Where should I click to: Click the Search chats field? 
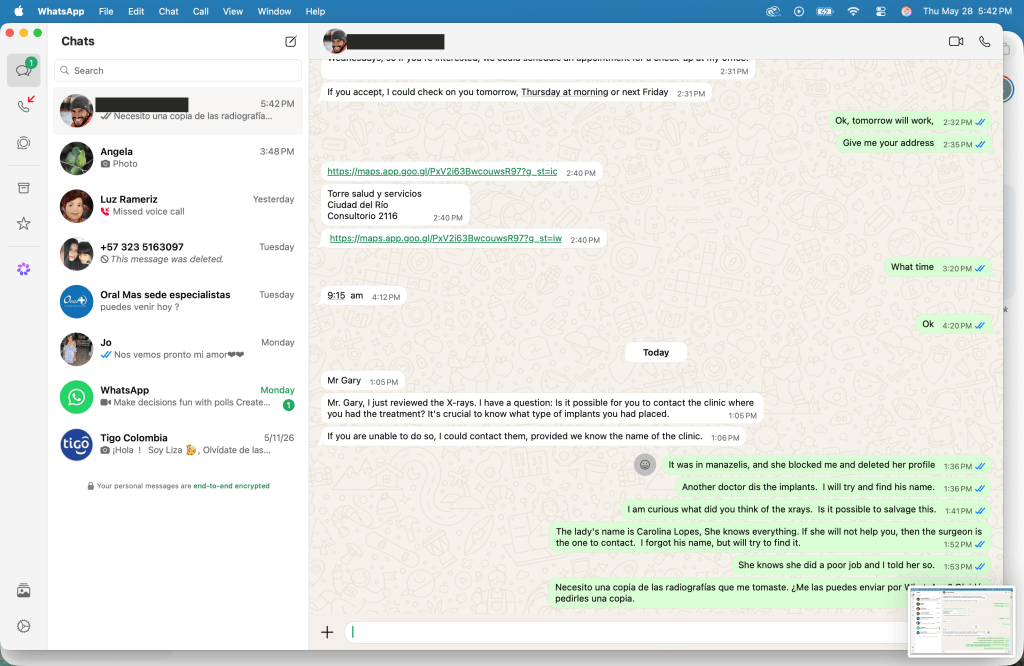[178, 71]
